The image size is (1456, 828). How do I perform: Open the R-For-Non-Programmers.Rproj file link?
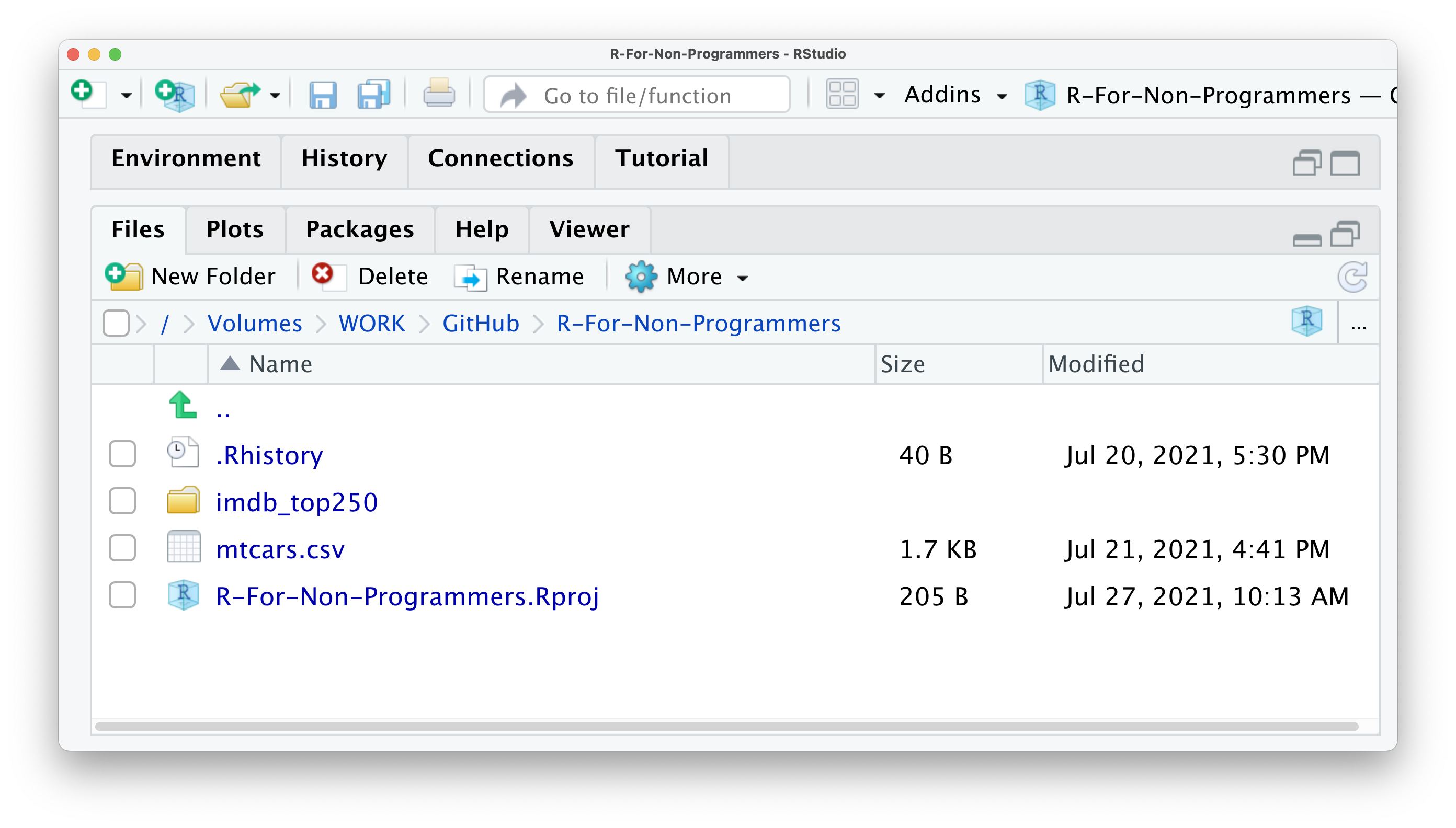(x=407, y=596)
